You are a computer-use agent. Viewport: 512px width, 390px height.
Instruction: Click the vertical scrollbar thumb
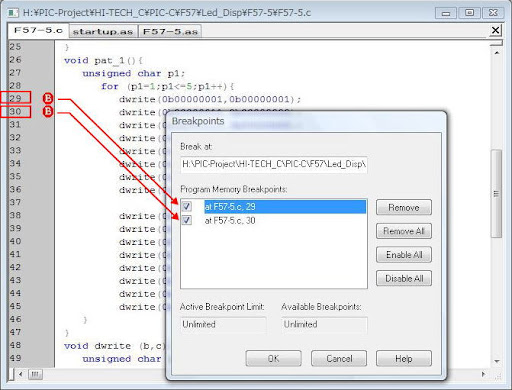coord(496,194)
